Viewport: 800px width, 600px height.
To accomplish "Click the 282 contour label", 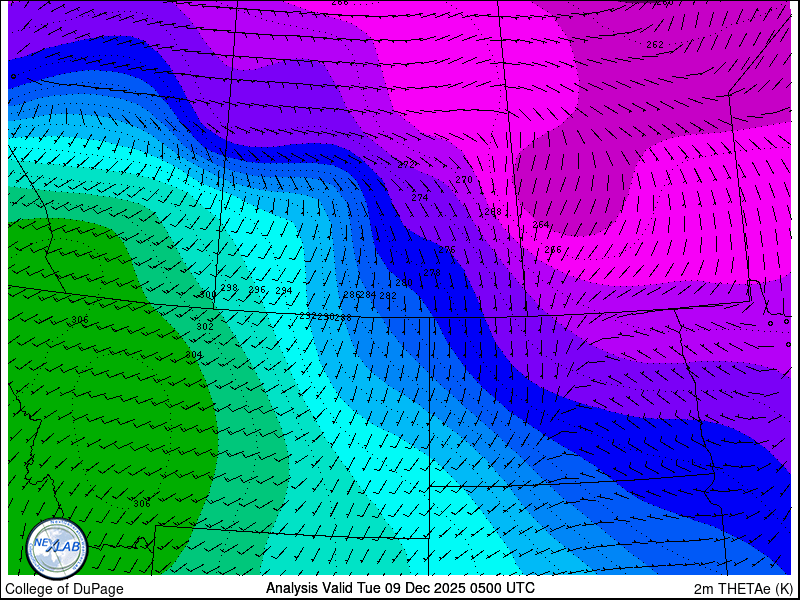I will tap(388, 295).
